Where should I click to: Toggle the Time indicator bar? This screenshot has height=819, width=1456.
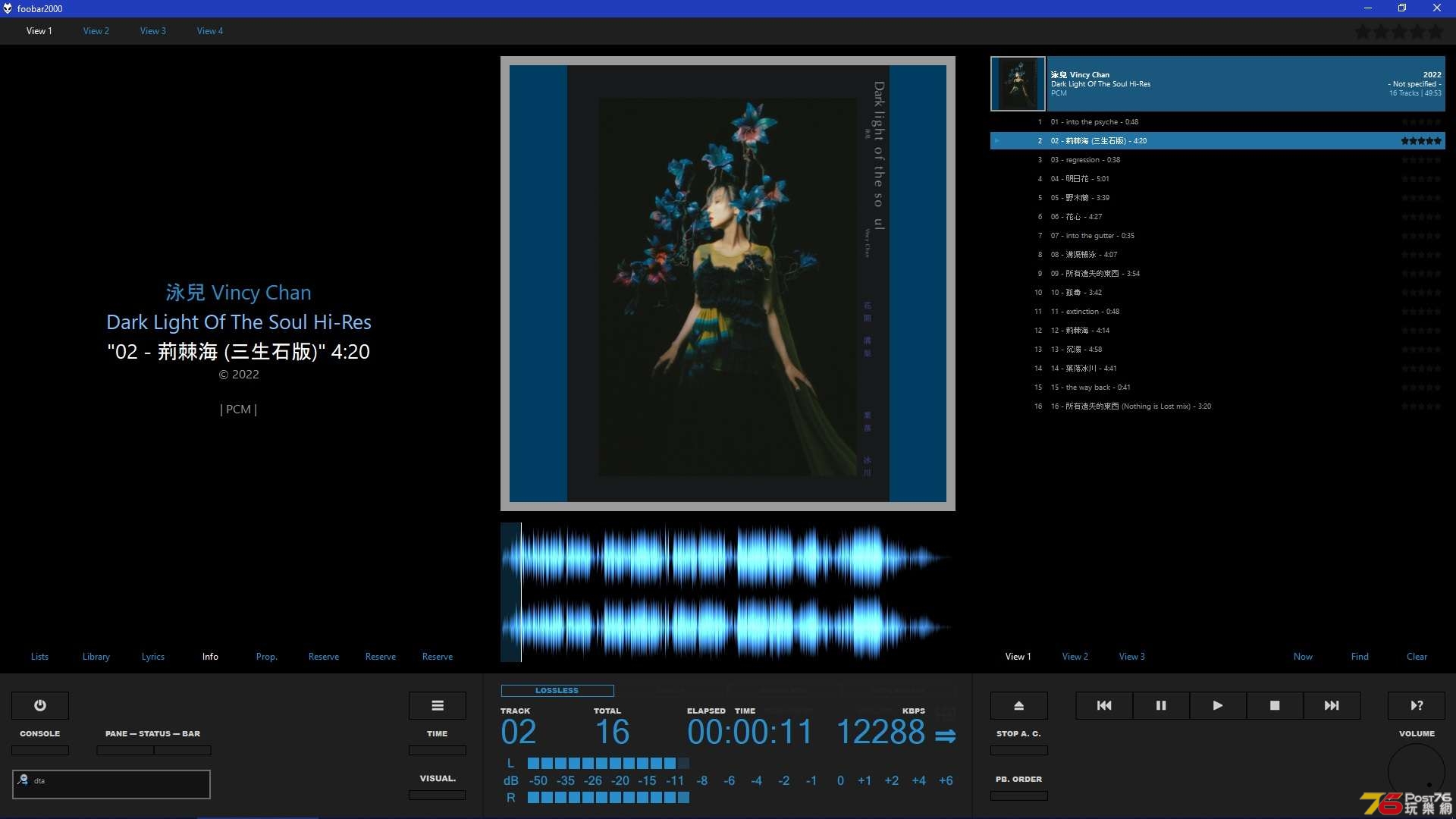tap(438, 750)
